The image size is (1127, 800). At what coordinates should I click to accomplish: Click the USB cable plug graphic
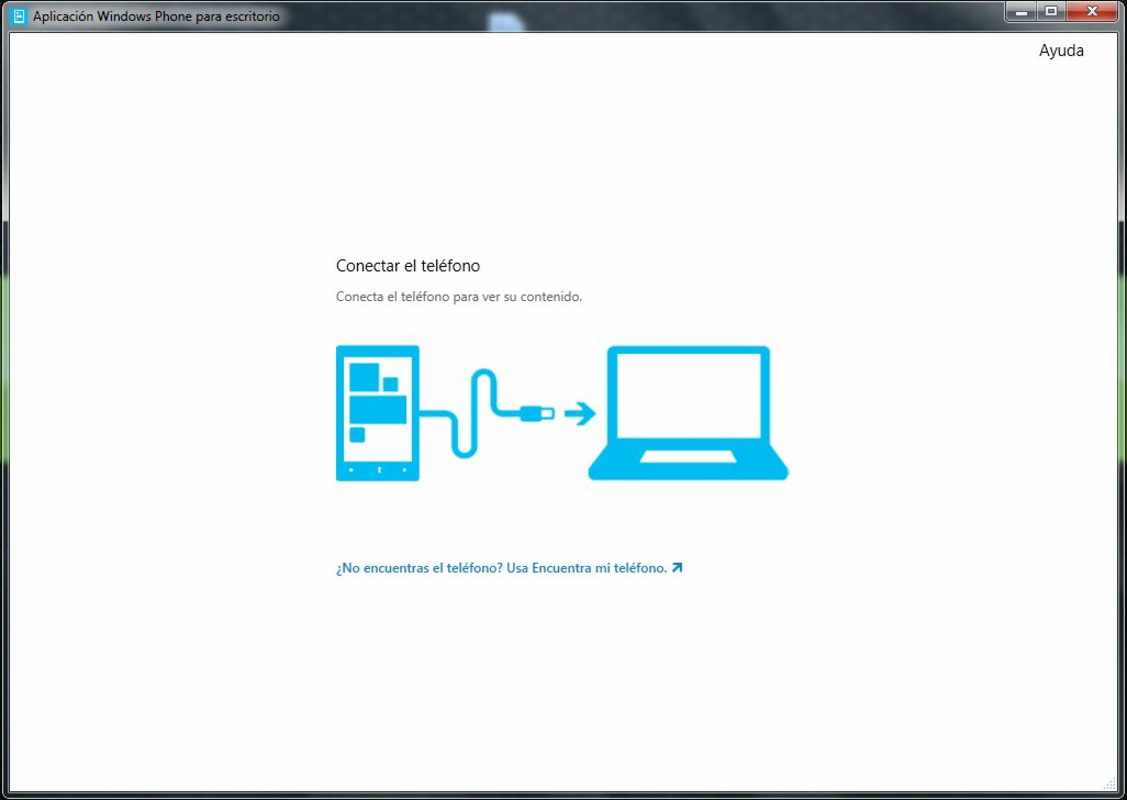click(x=537, y=413)
